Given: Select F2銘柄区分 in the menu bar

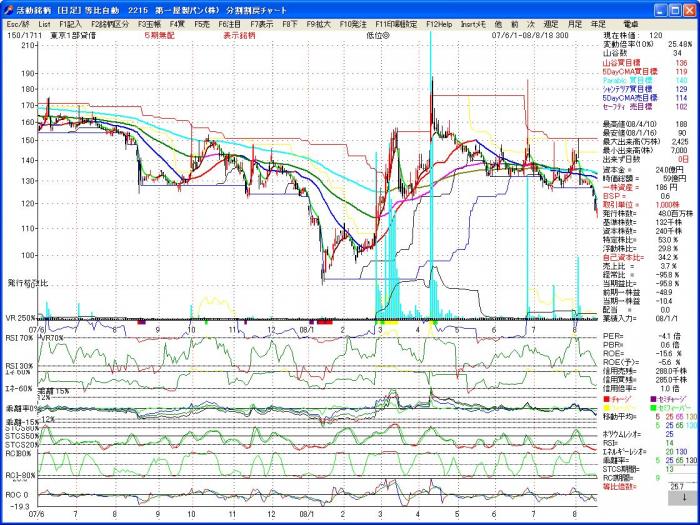Looking at the screenshot, I should click(x=110, y=24).
